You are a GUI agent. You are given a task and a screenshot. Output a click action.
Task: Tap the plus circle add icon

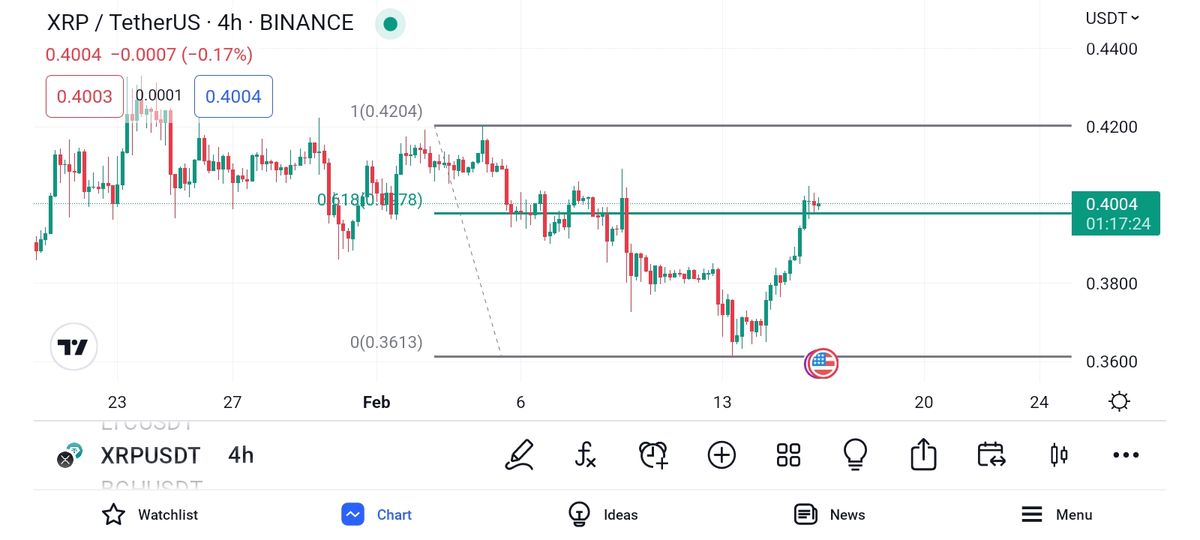pos(721,455)
